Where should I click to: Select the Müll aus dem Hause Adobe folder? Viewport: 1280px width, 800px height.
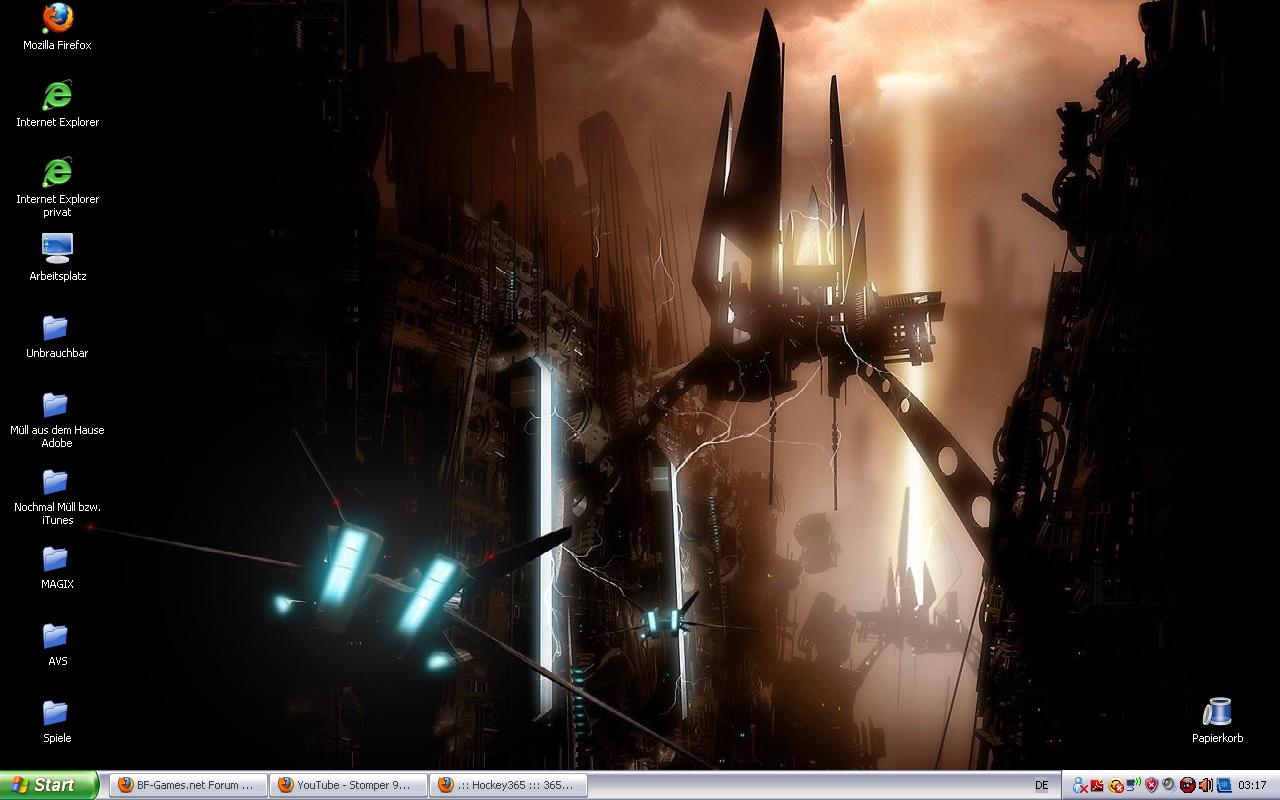[57, 419]
